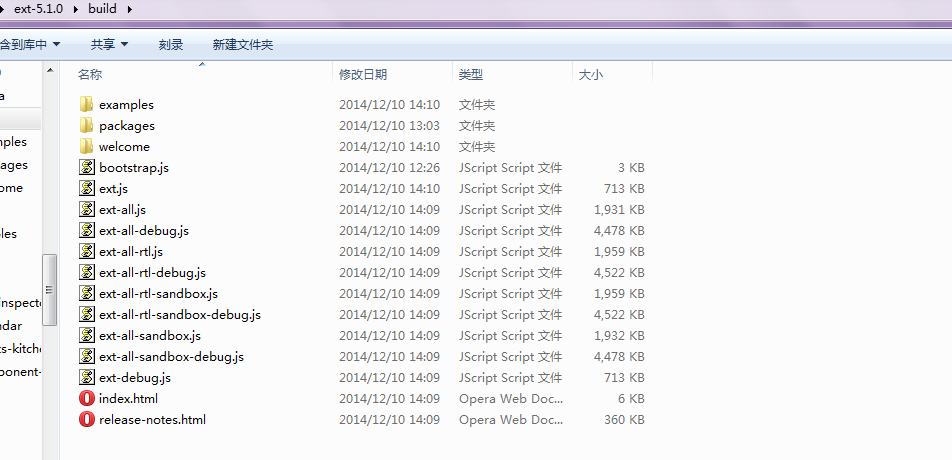The height and width of the screenshot is (460, 952).
Task: Click the ext-all-debug.js file icon
Action: [87, 231]
